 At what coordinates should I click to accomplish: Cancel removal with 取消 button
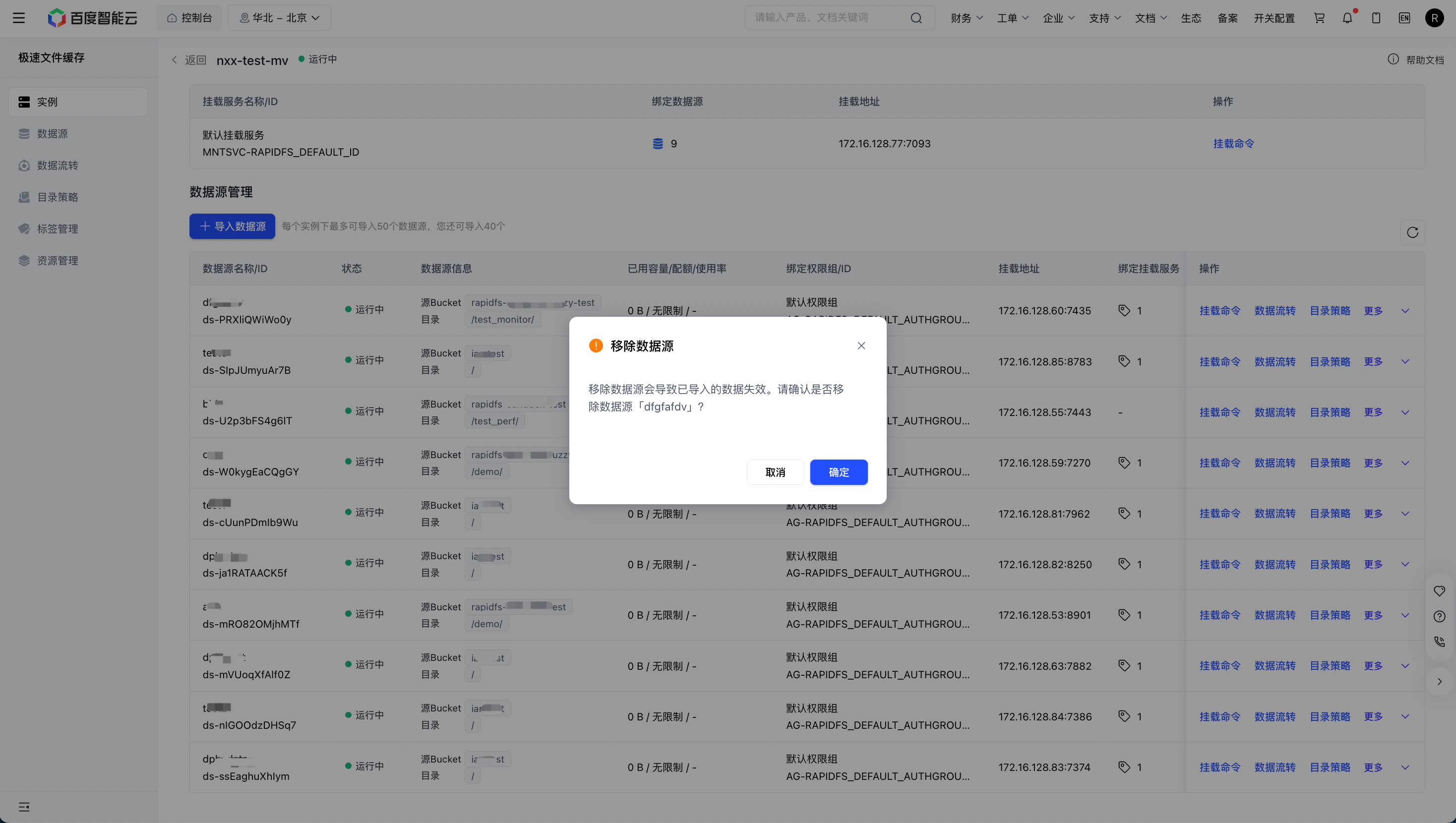coord(776,472)
